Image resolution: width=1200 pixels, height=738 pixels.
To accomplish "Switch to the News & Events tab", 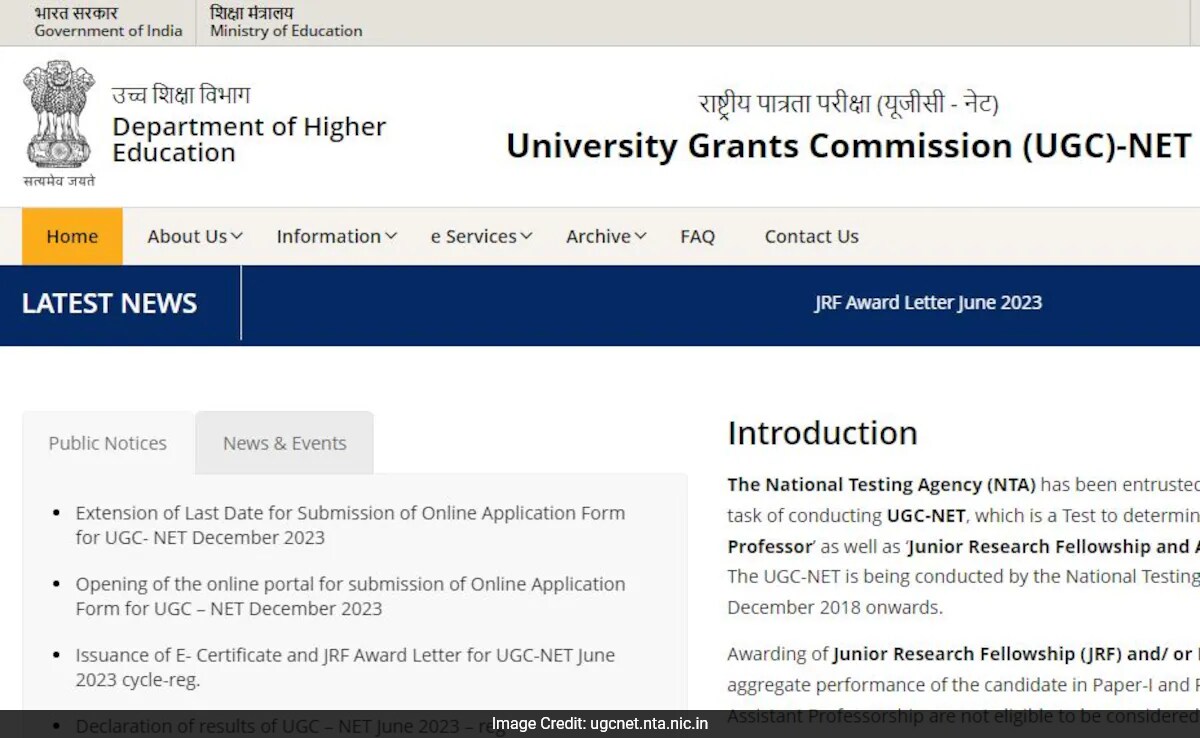I will pyautogui.click(x=284, y=442).
